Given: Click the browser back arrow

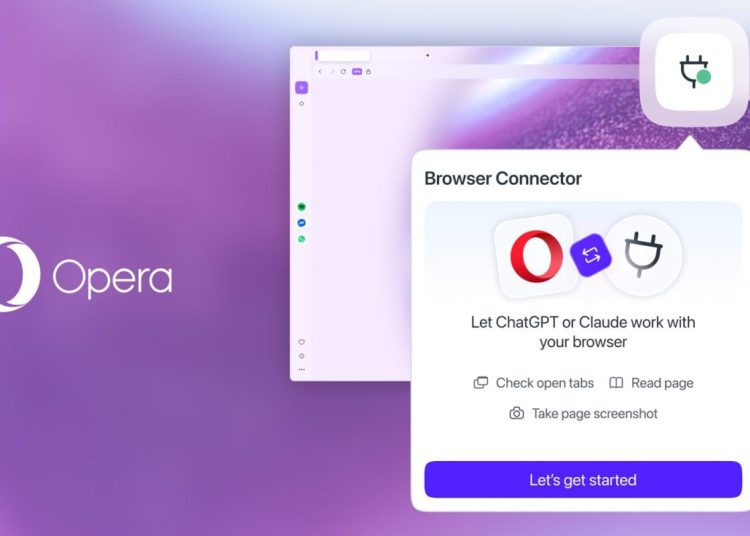Looking at the screenshot, I should coord(320,72).
